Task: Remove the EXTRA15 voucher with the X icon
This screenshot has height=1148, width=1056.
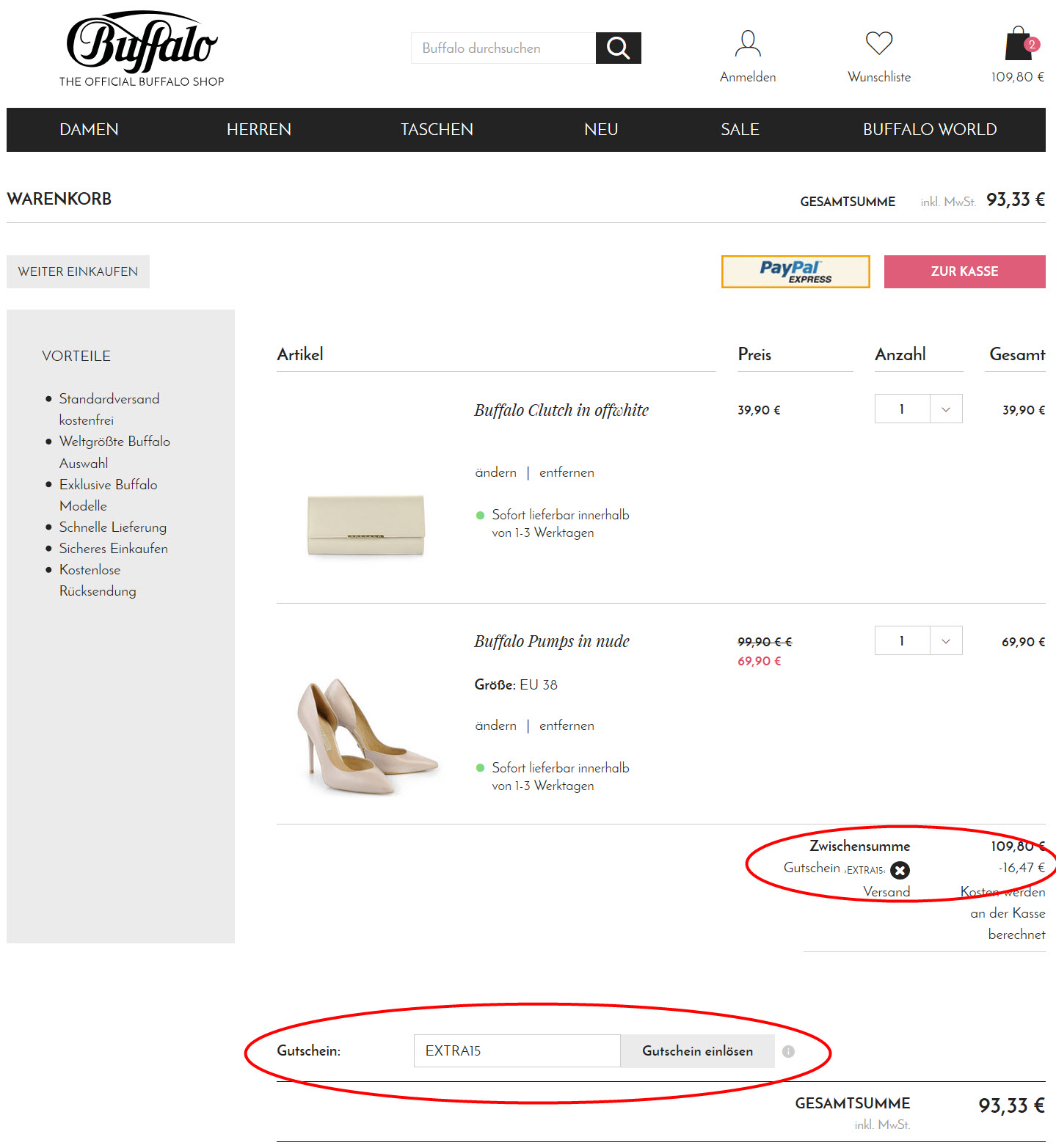Action: [900, 870]
